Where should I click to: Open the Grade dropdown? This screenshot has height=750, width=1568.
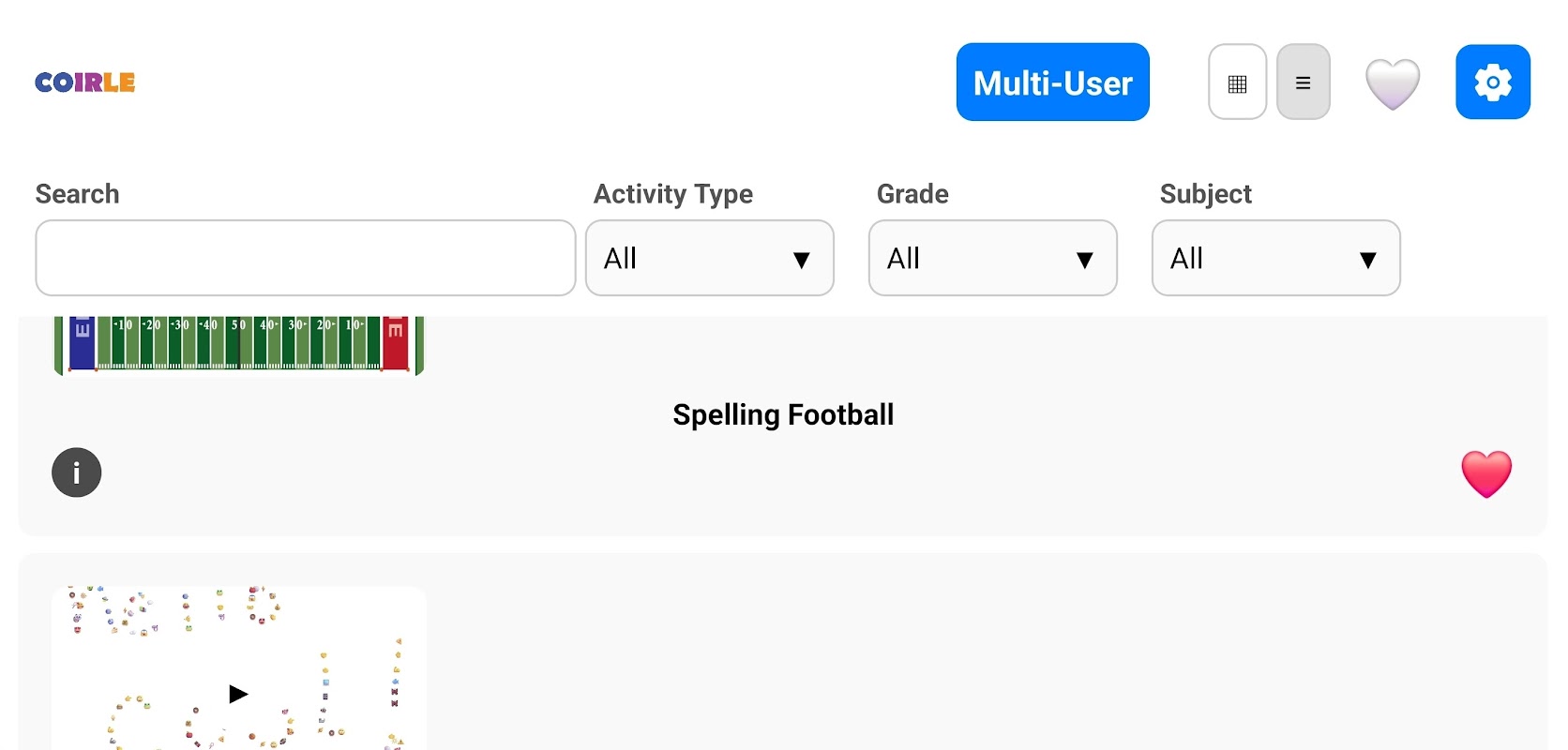[x=992, y=258]
